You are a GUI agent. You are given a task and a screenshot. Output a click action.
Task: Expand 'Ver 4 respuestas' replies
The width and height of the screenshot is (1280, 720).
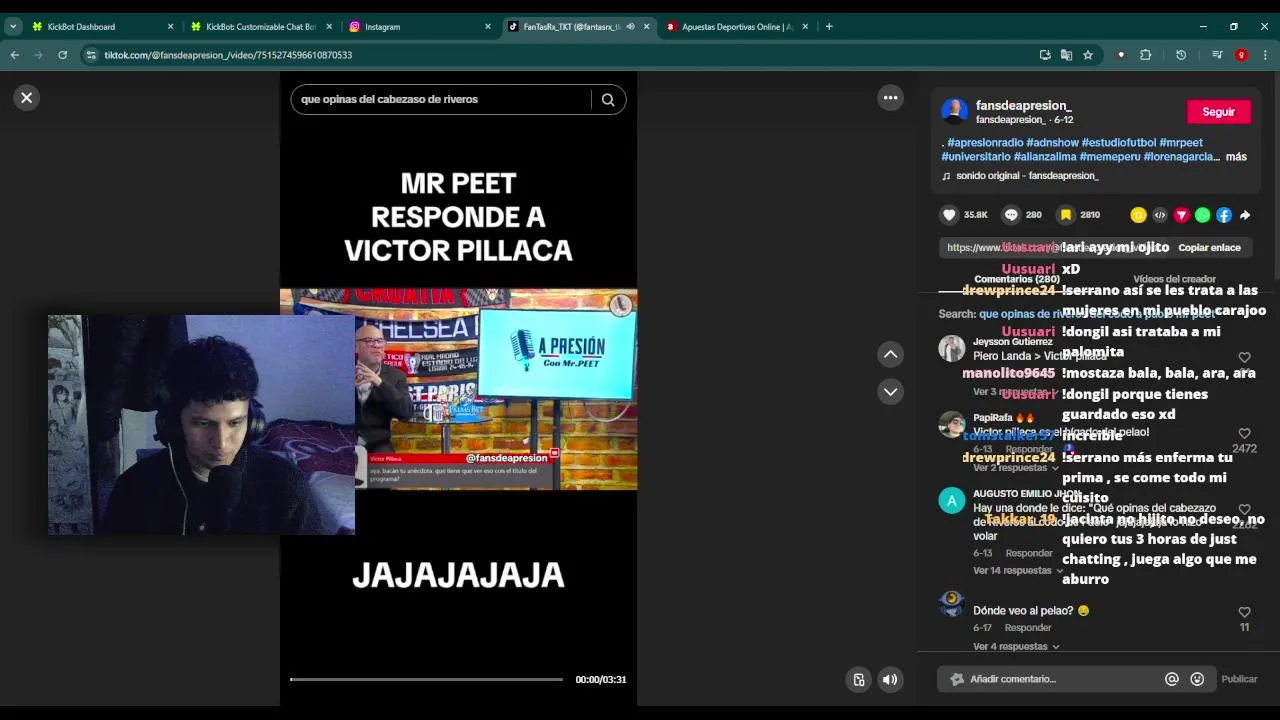1015,646
